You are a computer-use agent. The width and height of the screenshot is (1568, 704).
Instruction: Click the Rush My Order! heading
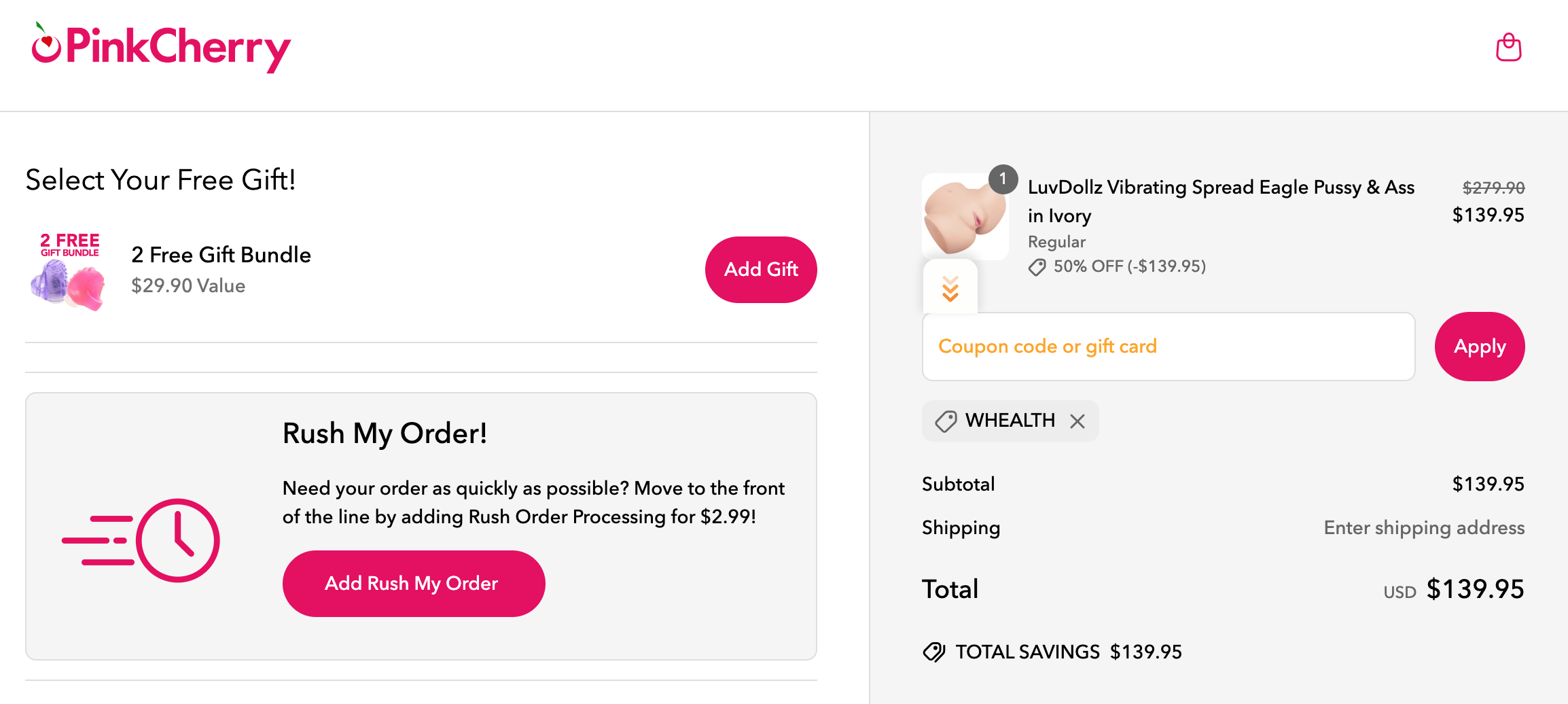[385, 434]
